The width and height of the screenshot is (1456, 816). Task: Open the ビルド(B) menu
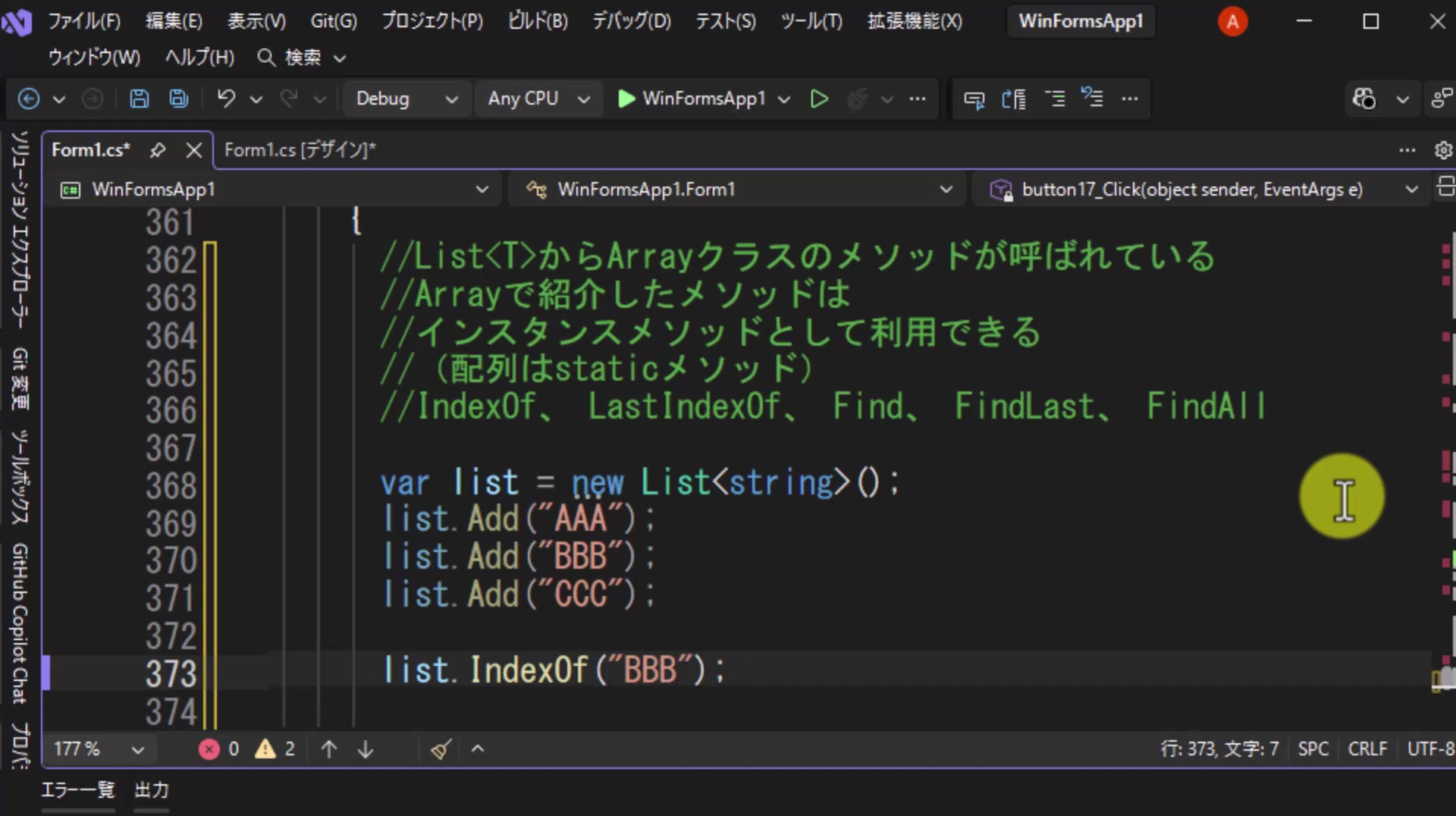[538, 21]
